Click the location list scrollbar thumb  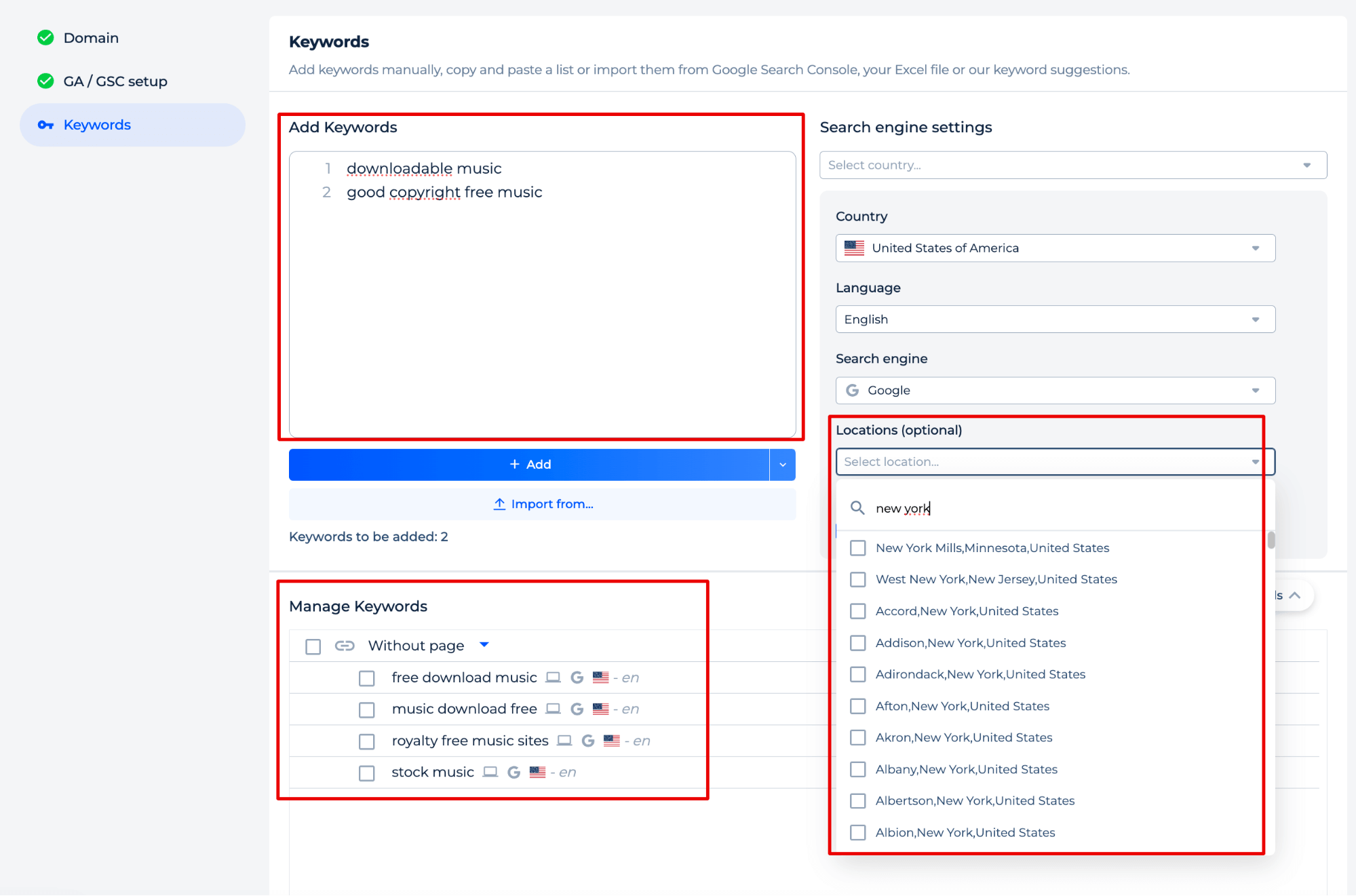[x=1271, y=540]
